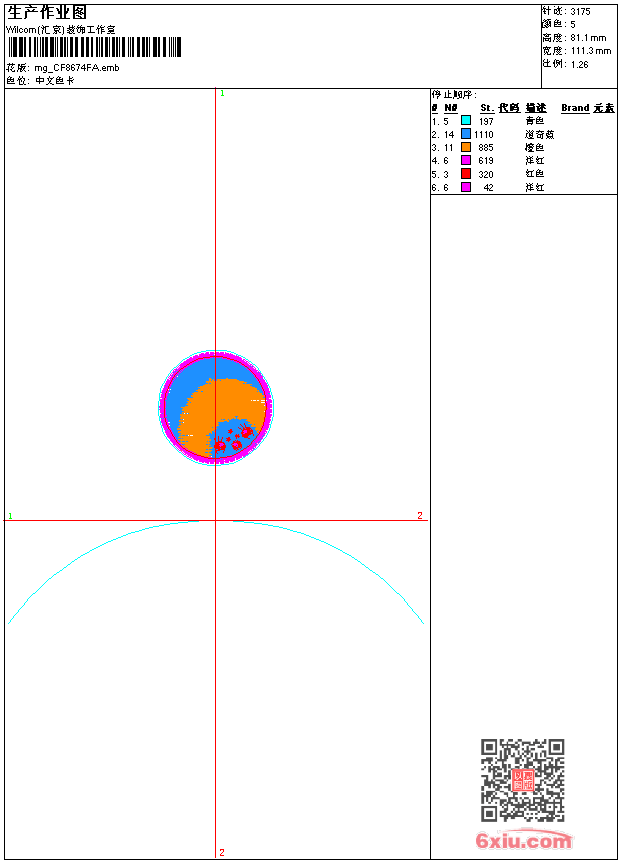Click the "Brand" column header
620x860 pixels.
coord(575,108)
